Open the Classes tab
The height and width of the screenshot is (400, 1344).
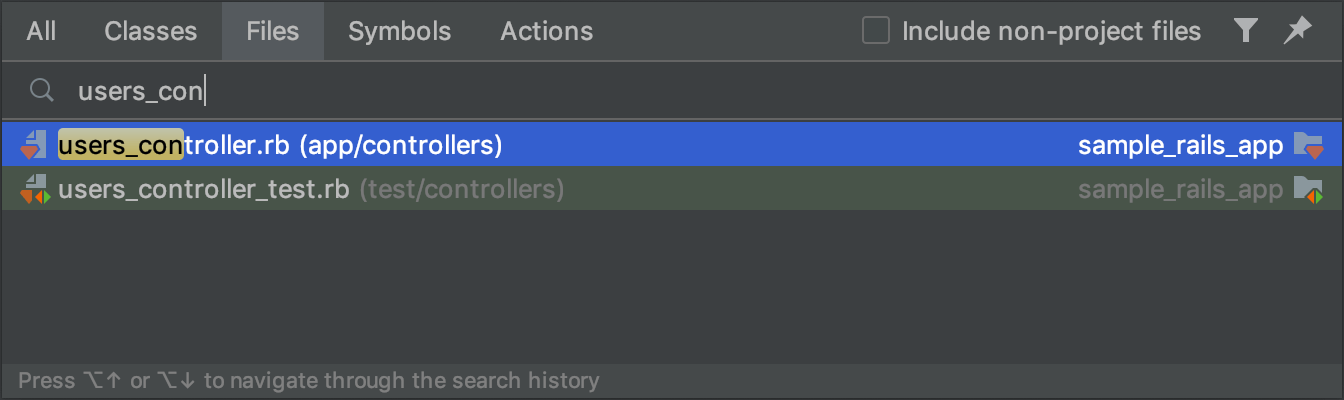(x=149, y=31)
